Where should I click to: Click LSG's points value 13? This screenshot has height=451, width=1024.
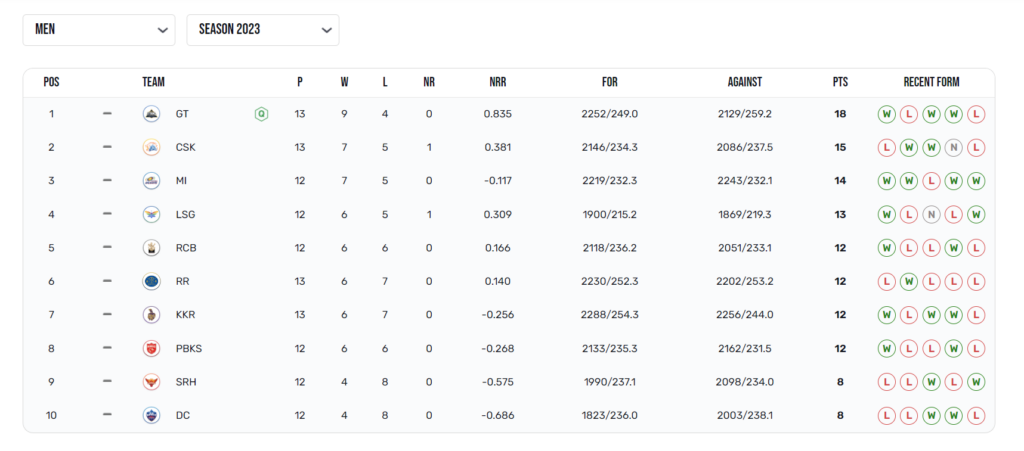pyautogui.click(x=840, y=214)
